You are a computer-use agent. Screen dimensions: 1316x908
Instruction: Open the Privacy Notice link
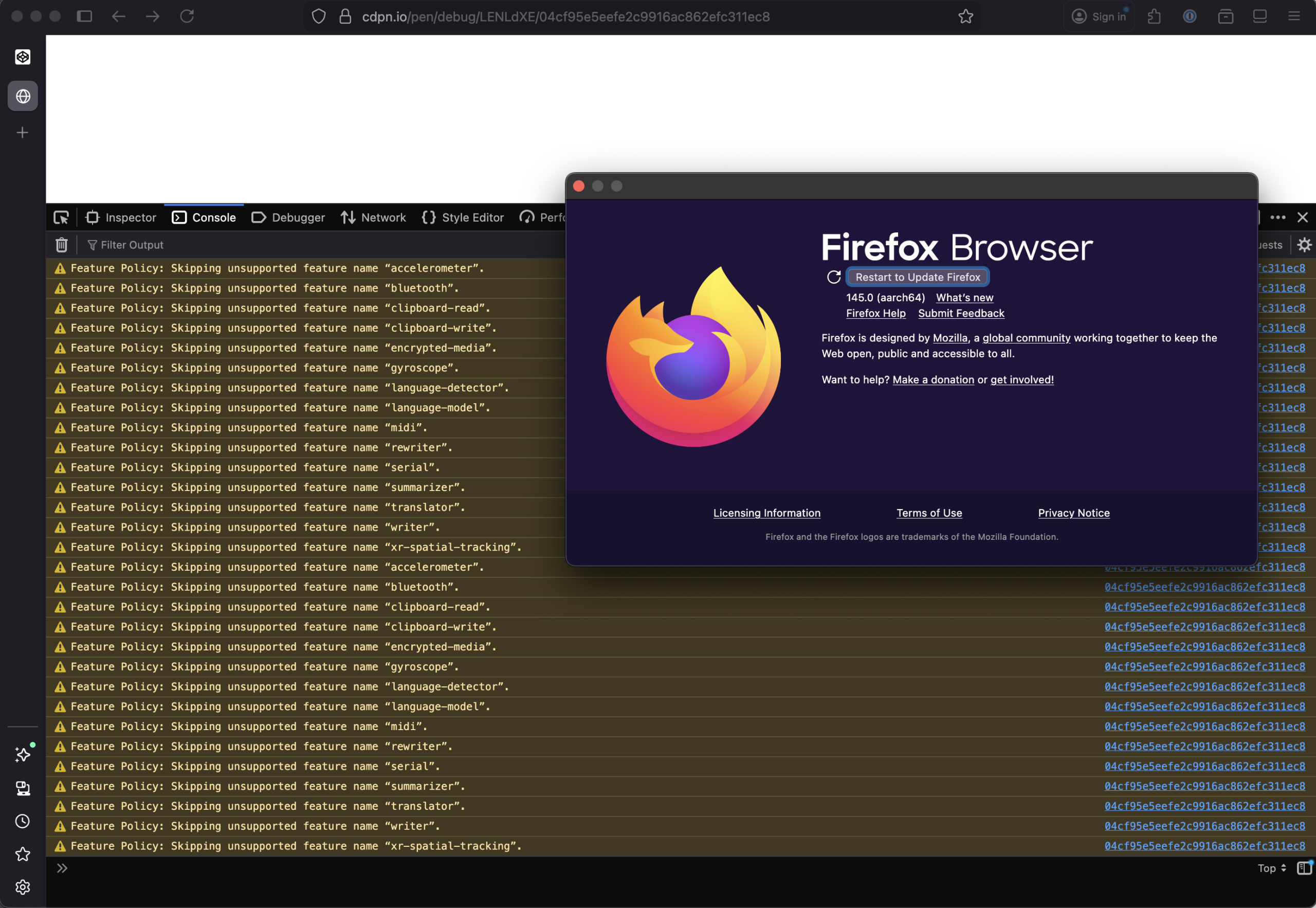[1073, 513]
